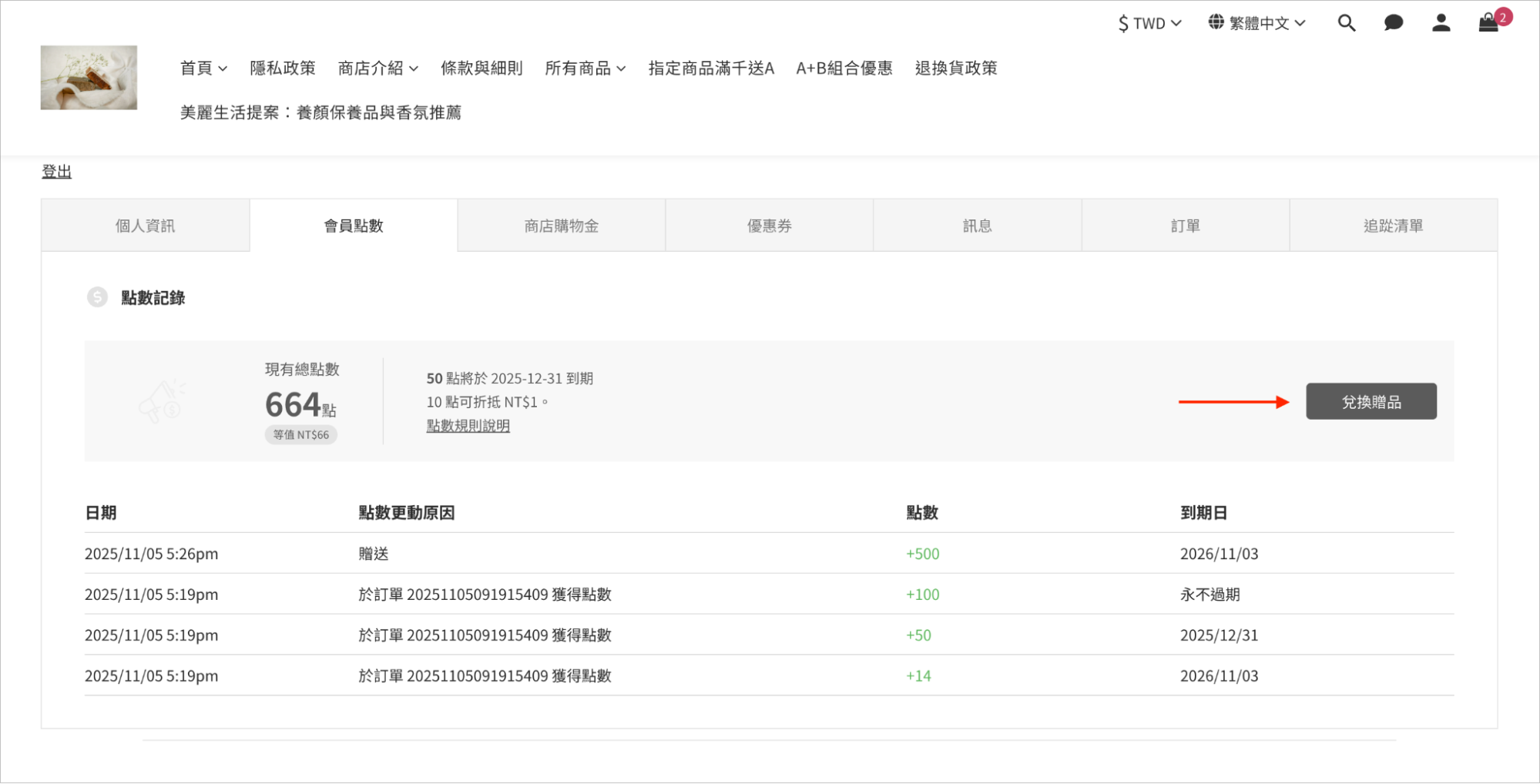The image size is (1540, 784).
Task: Expand the TWD currency dropdown
Action: click(x=1149, y=23)
